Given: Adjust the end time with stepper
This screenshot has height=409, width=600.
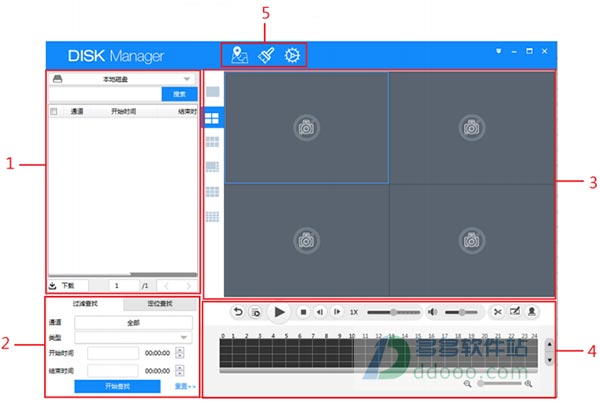Looking at the screenshot, I should click(x=179, y=370).
